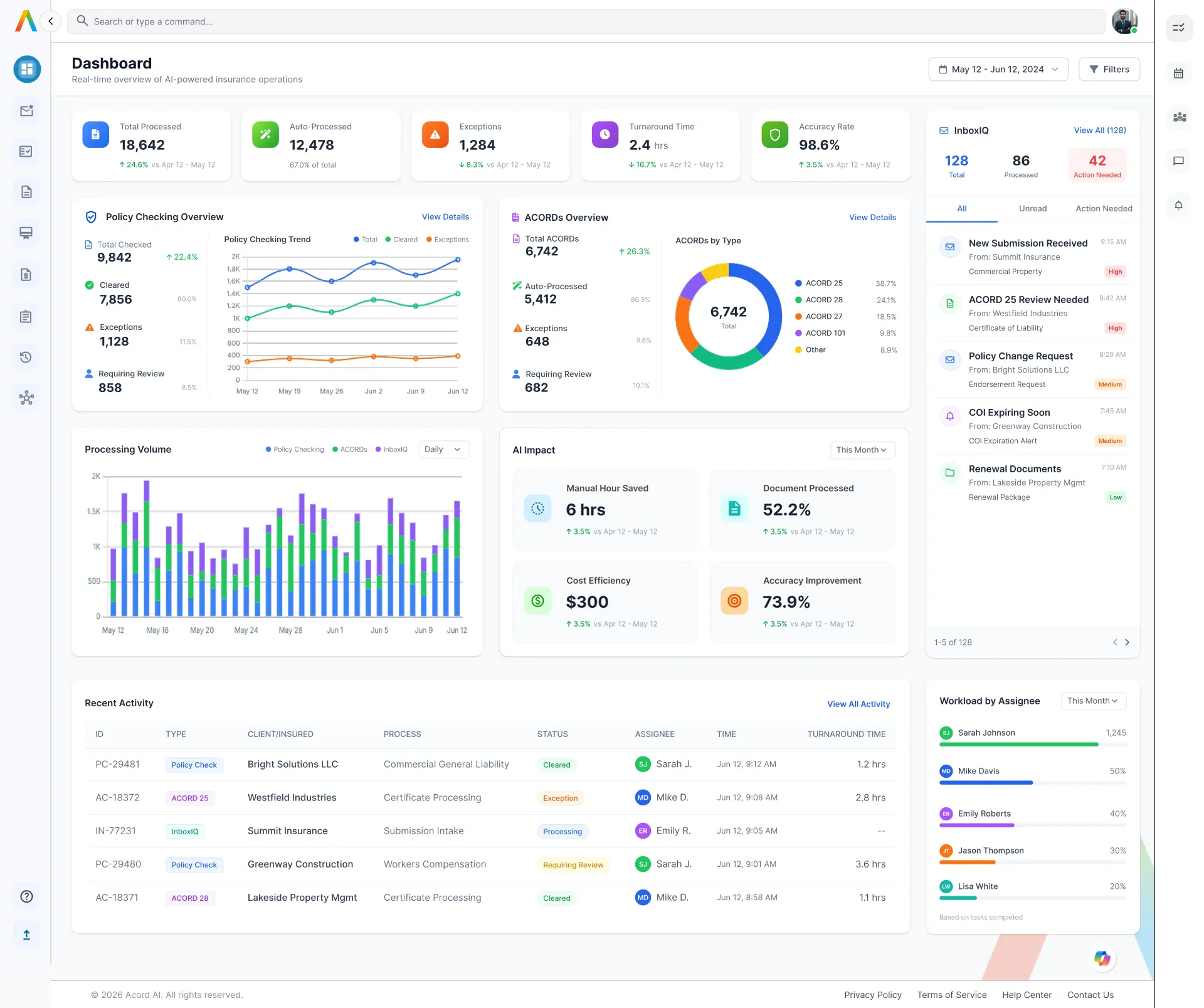Open the team members icon in right rail
The width and height of the screenshot is (1204, 1008).
[x=1179, y=117]
